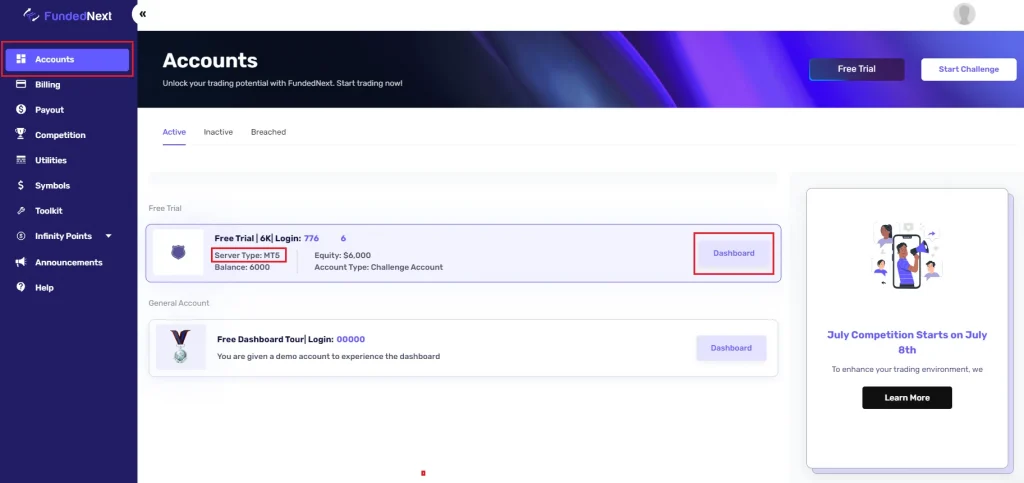Click the 'General Account' section label
This screenshot has height=483, width=1024.
[178, 303]
